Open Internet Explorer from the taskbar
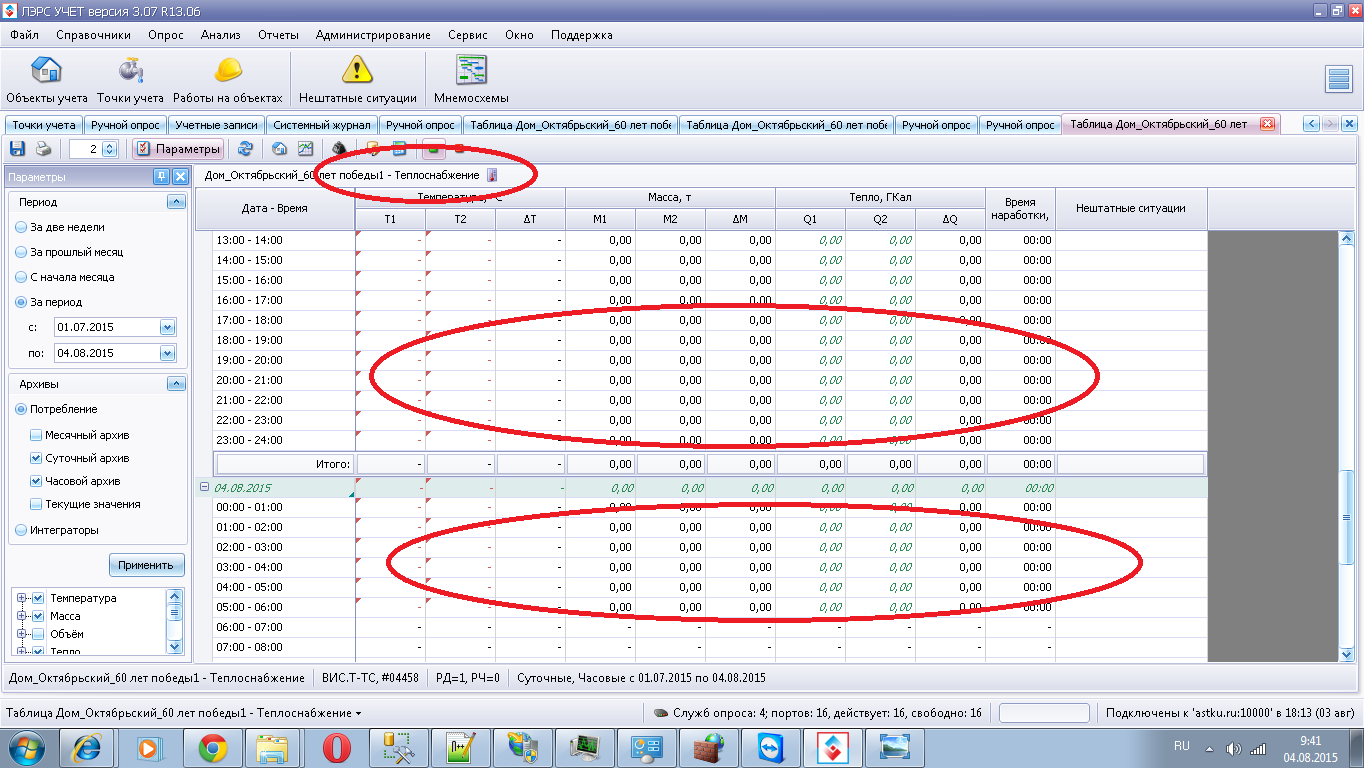This screenshot has height=768, width=1364. (87, 747)
